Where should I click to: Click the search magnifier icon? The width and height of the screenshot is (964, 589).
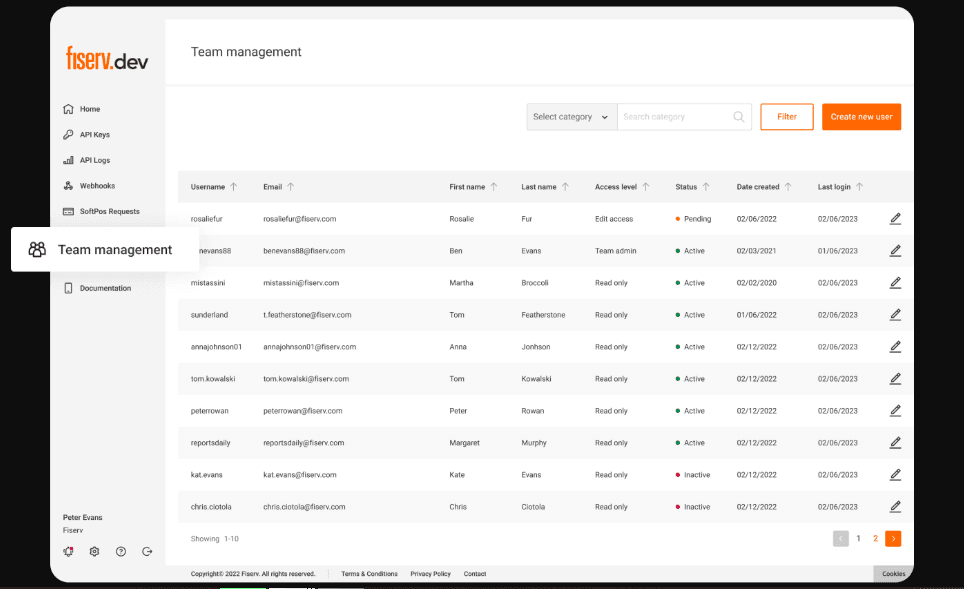coord(739,117)
